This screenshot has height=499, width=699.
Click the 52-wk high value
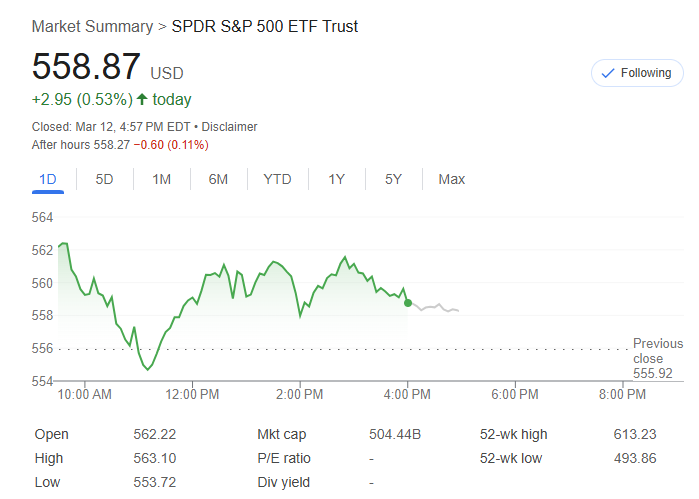pyautogui.click(x=635, y=435)
